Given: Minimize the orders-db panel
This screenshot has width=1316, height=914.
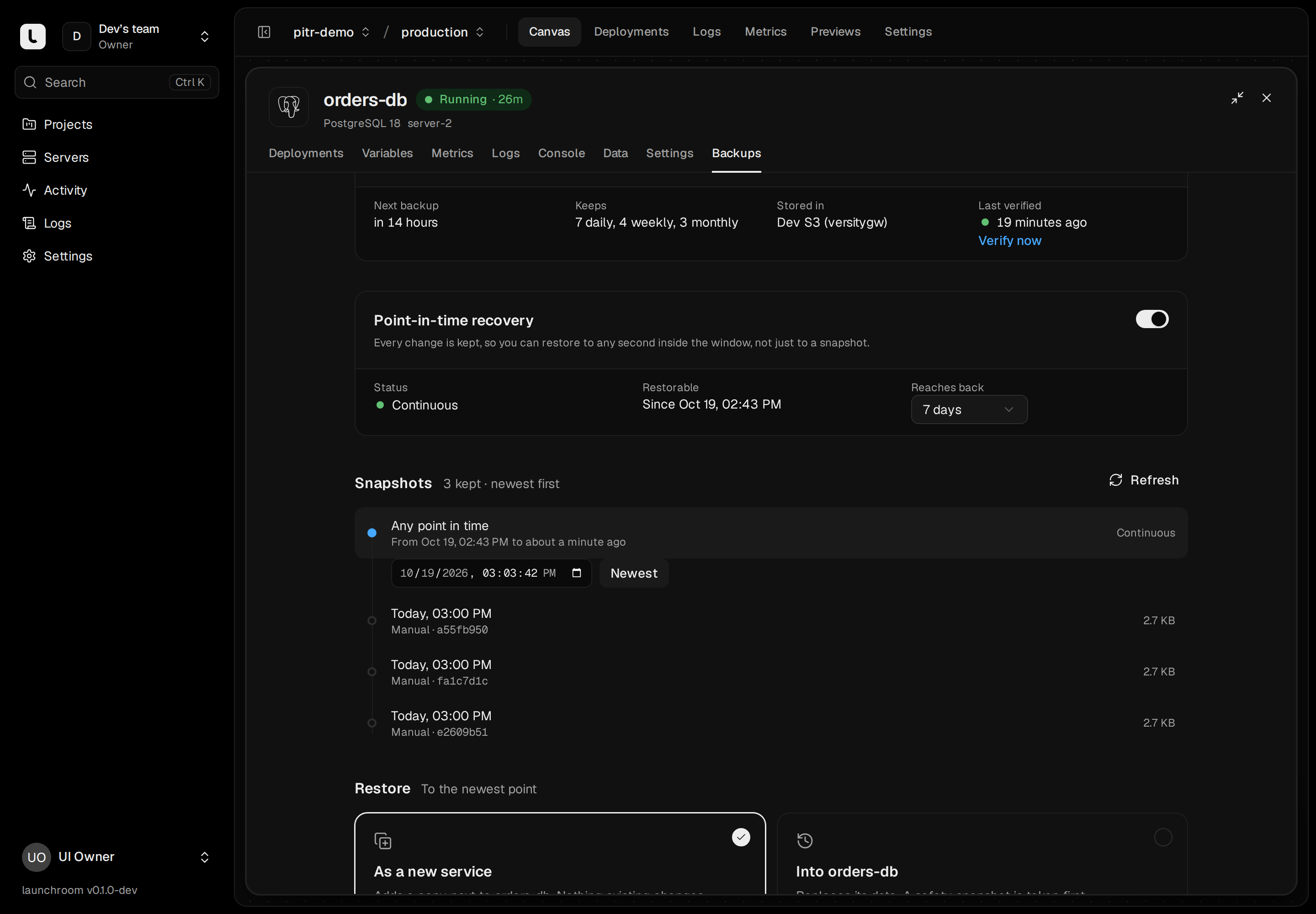Looking at the screenshot, I should [1237, 98].
